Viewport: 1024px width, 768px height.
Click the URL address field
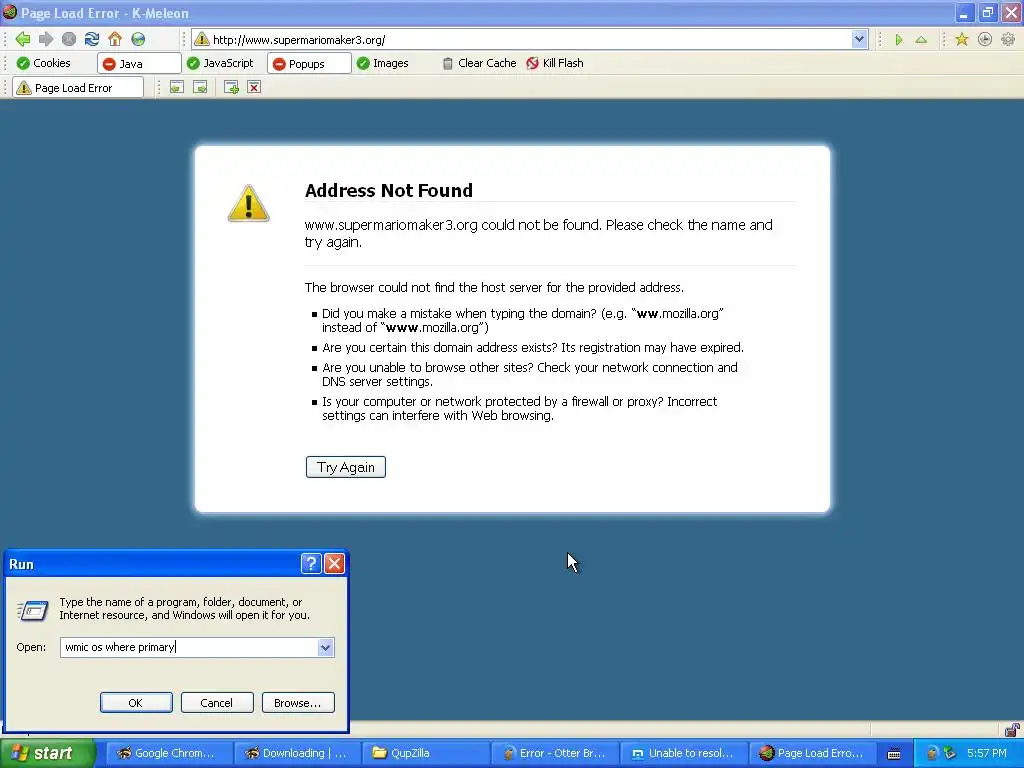click(530, 40)
